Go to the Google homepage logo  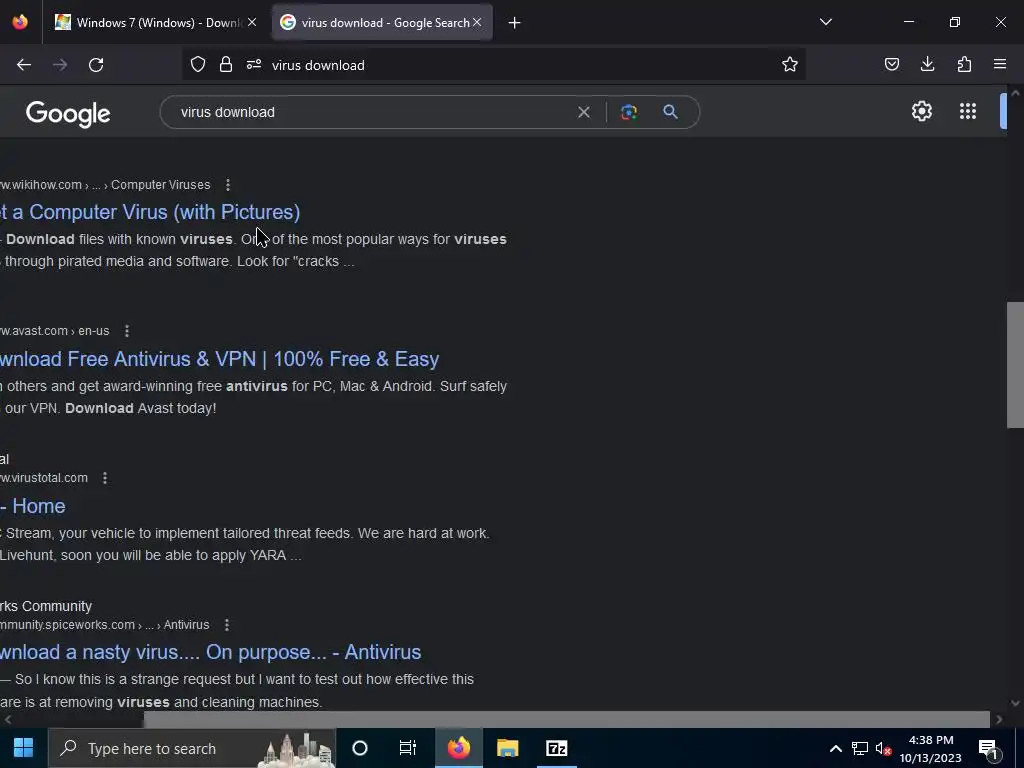coord(68,114)
